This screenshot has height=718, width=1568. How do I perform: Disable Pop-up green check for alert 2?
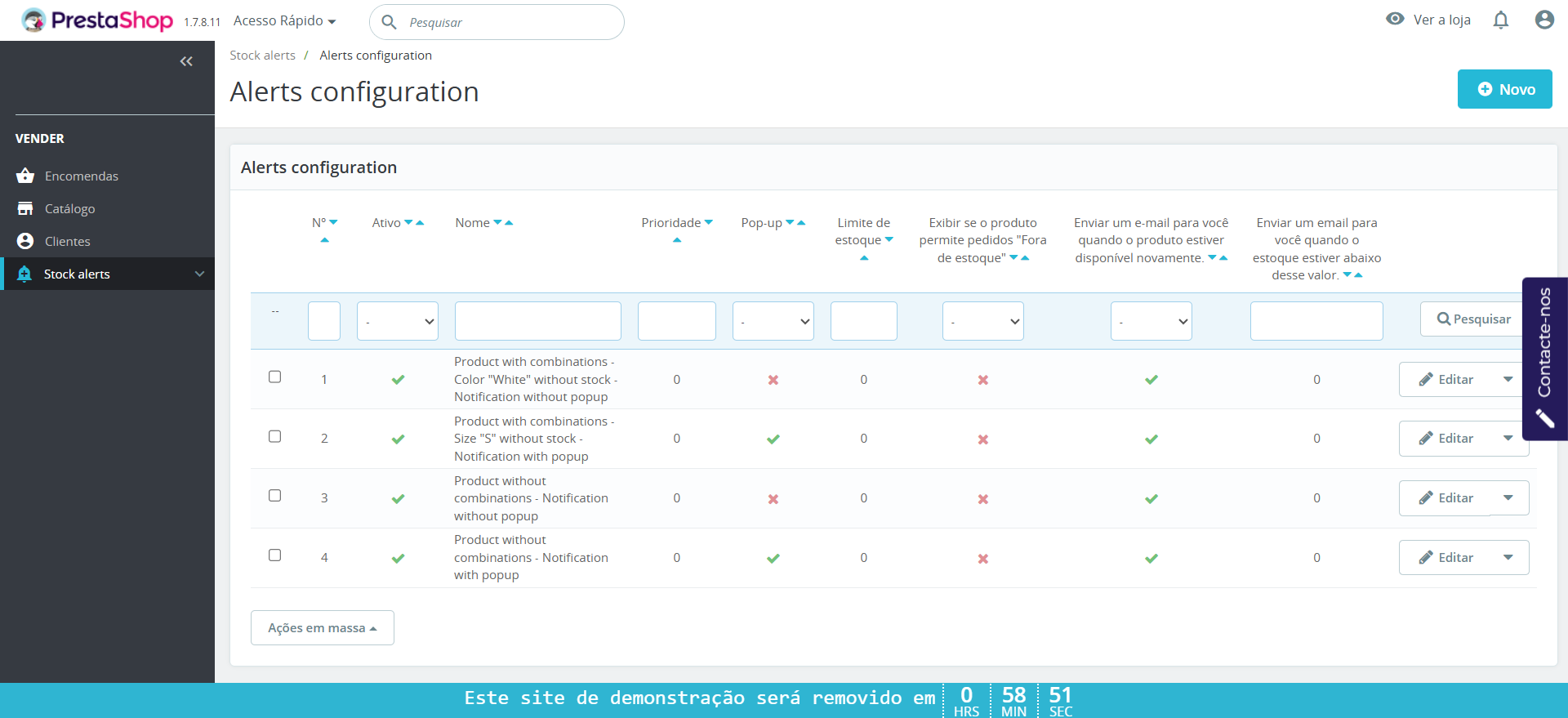[773, 439]
